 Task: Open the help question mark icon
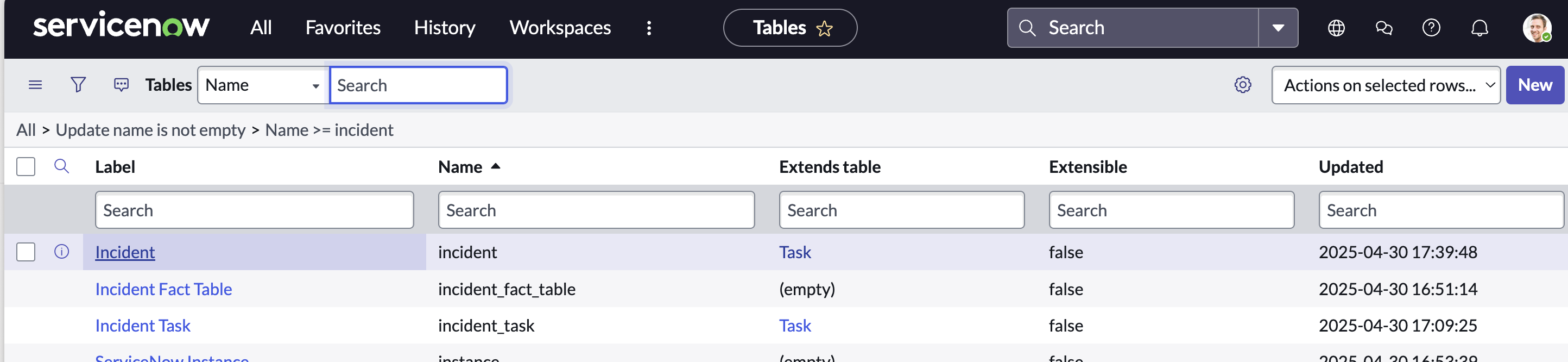click(1431, 28)
